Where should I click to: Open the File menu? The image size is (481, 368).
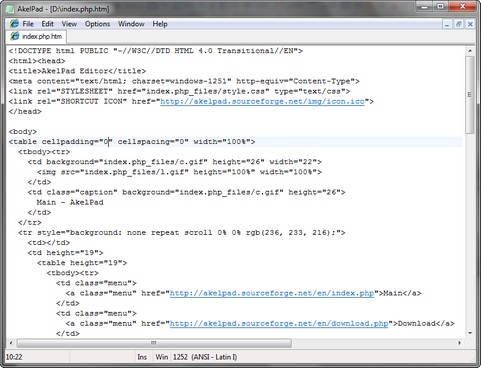pyautogui.click(x=28, y=24)
